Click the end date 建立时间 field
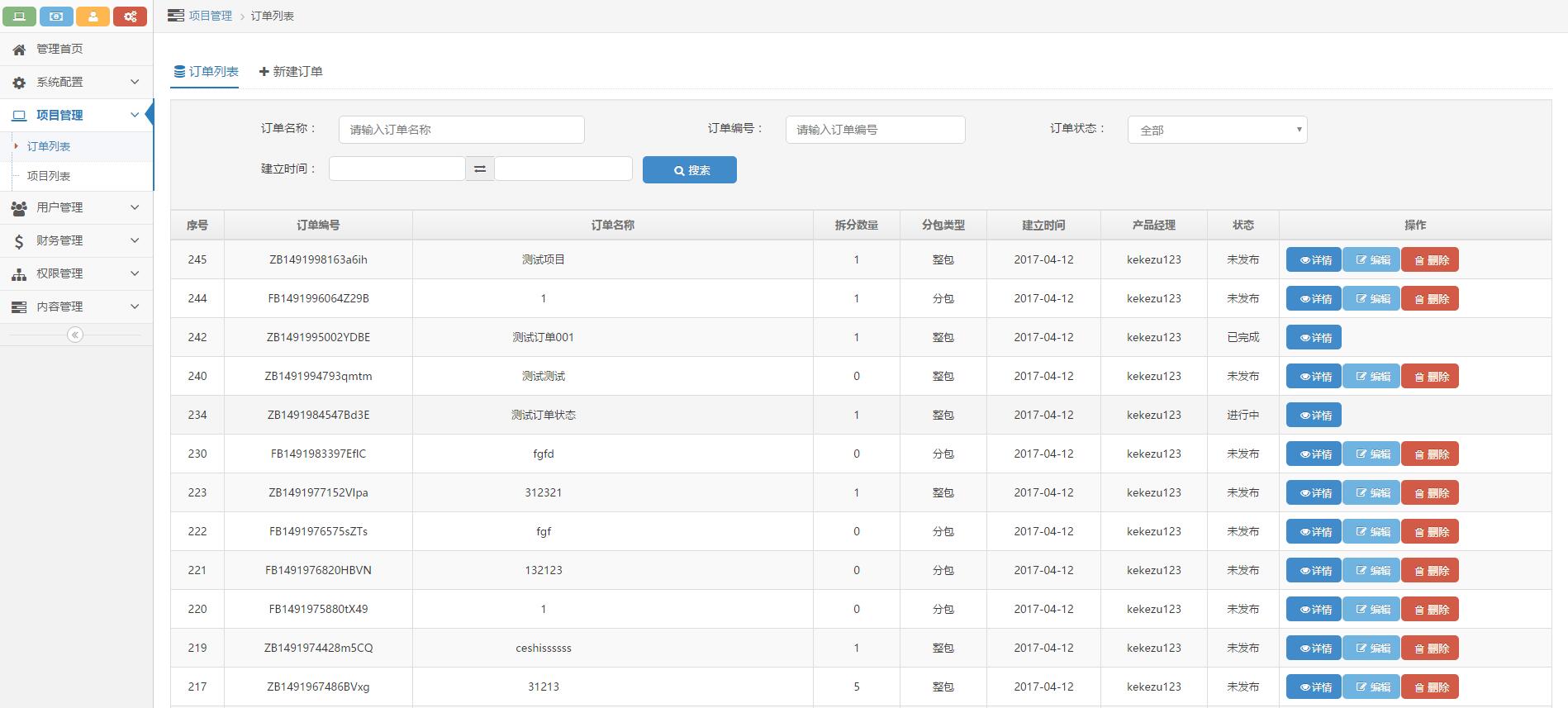 563,169
